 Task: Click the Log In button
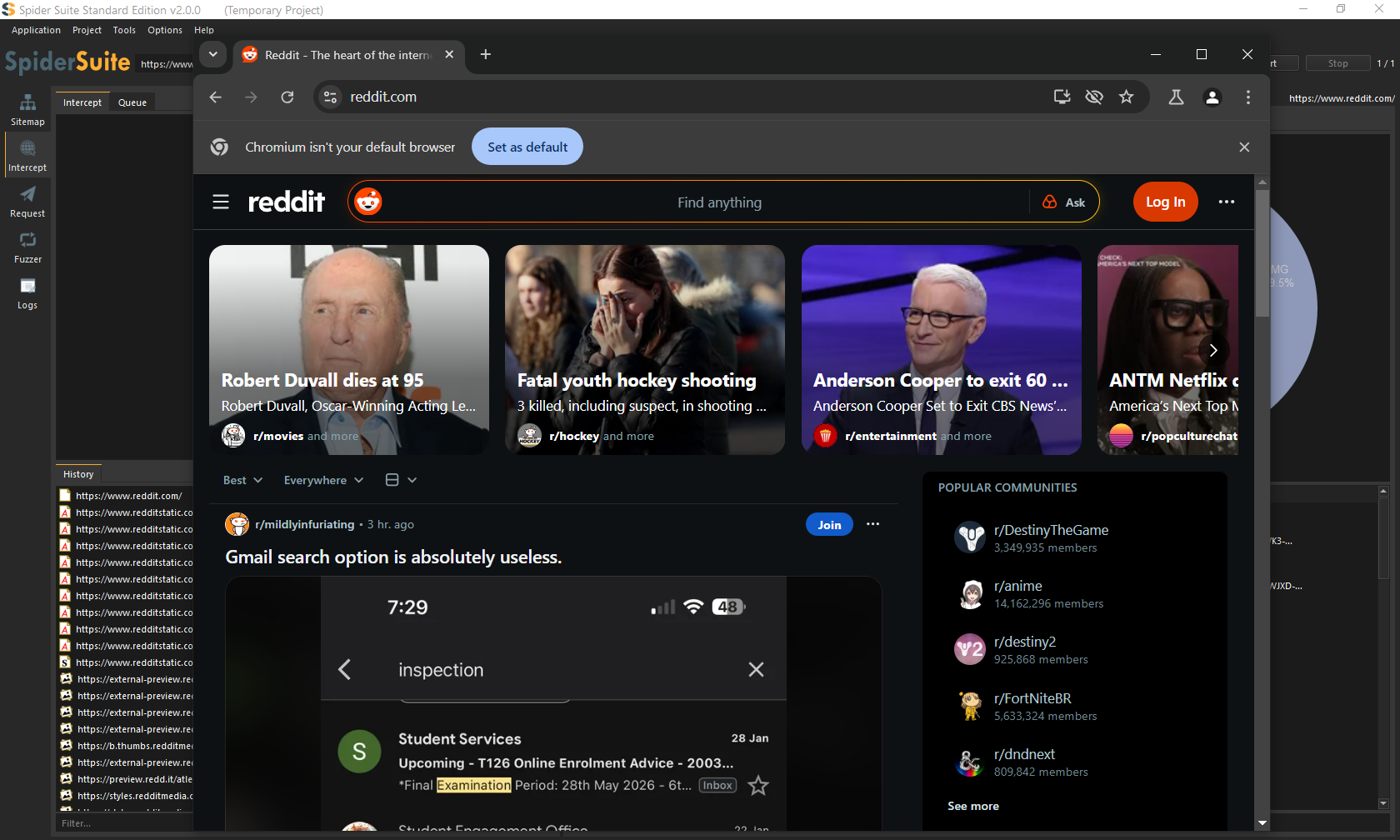(1165, 202)
